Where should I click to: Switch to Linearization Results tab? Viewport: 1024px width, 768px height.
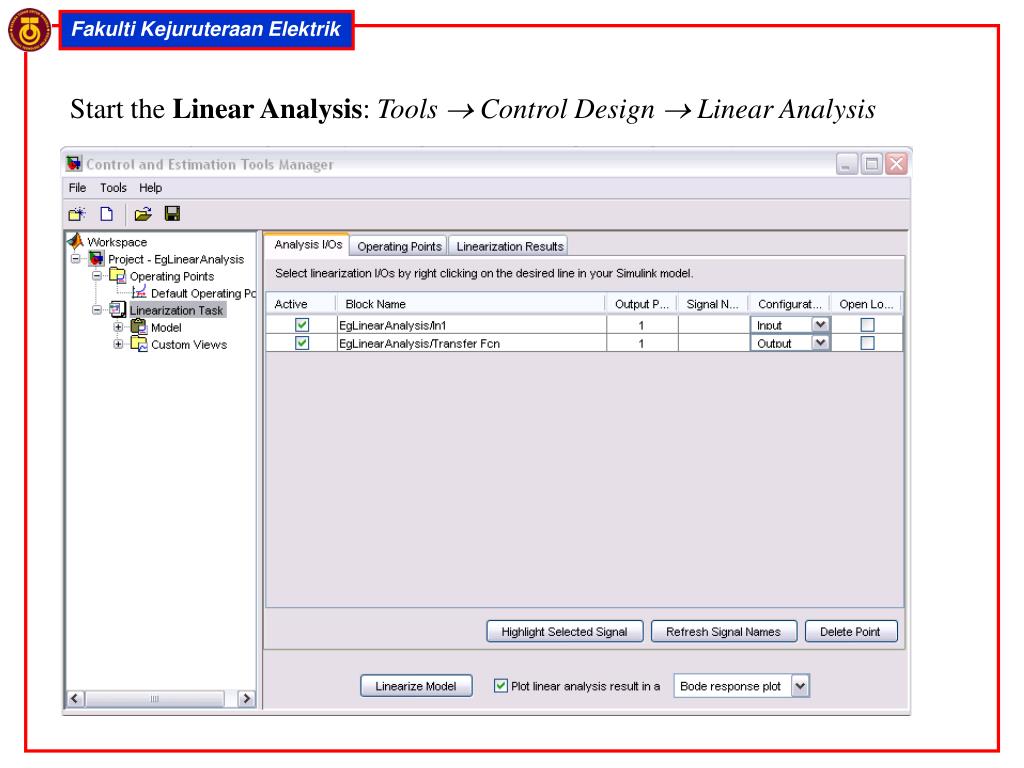coord(509,246)
